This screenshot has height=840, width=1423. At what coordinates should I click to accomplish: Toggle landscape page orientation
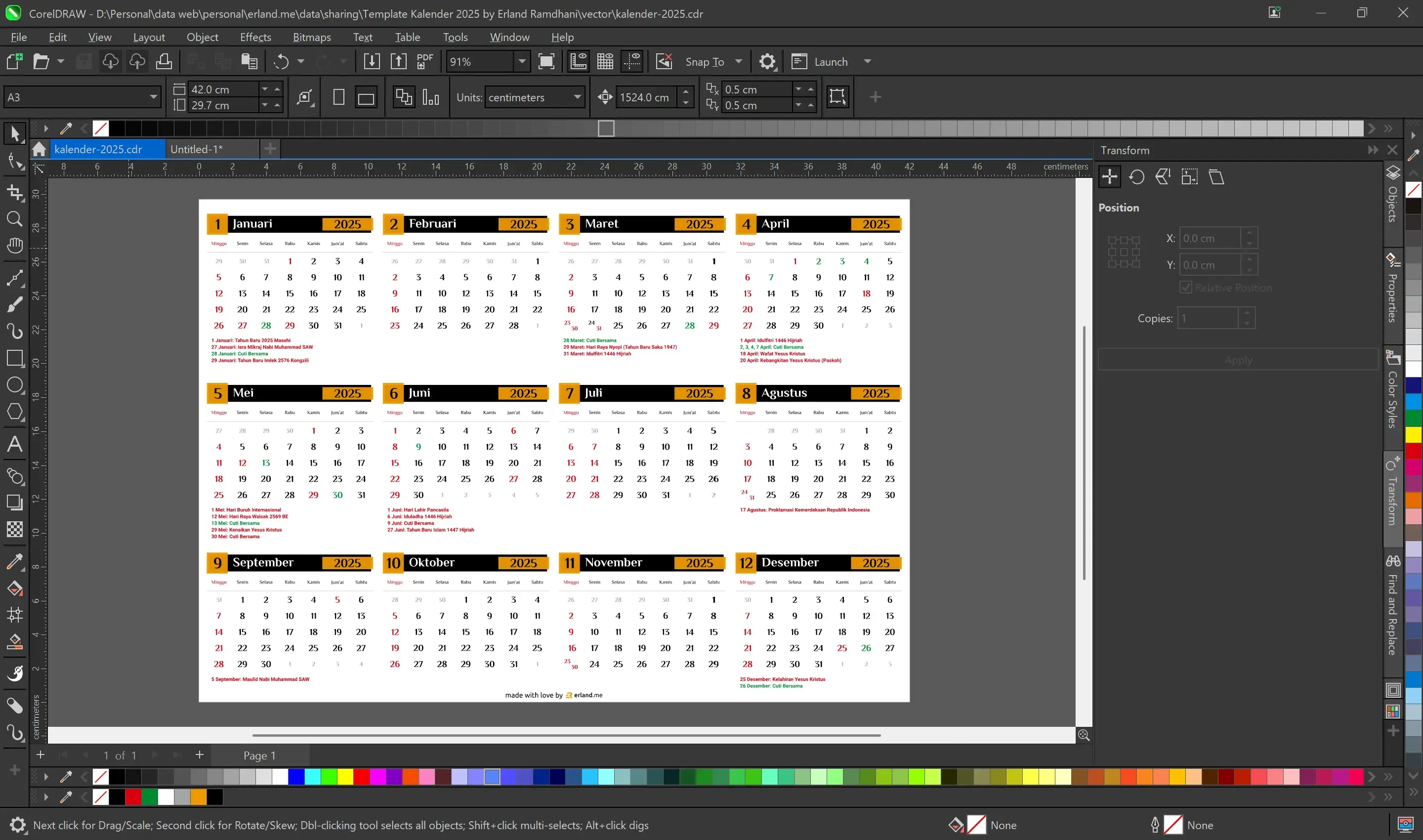coord(366,97)
